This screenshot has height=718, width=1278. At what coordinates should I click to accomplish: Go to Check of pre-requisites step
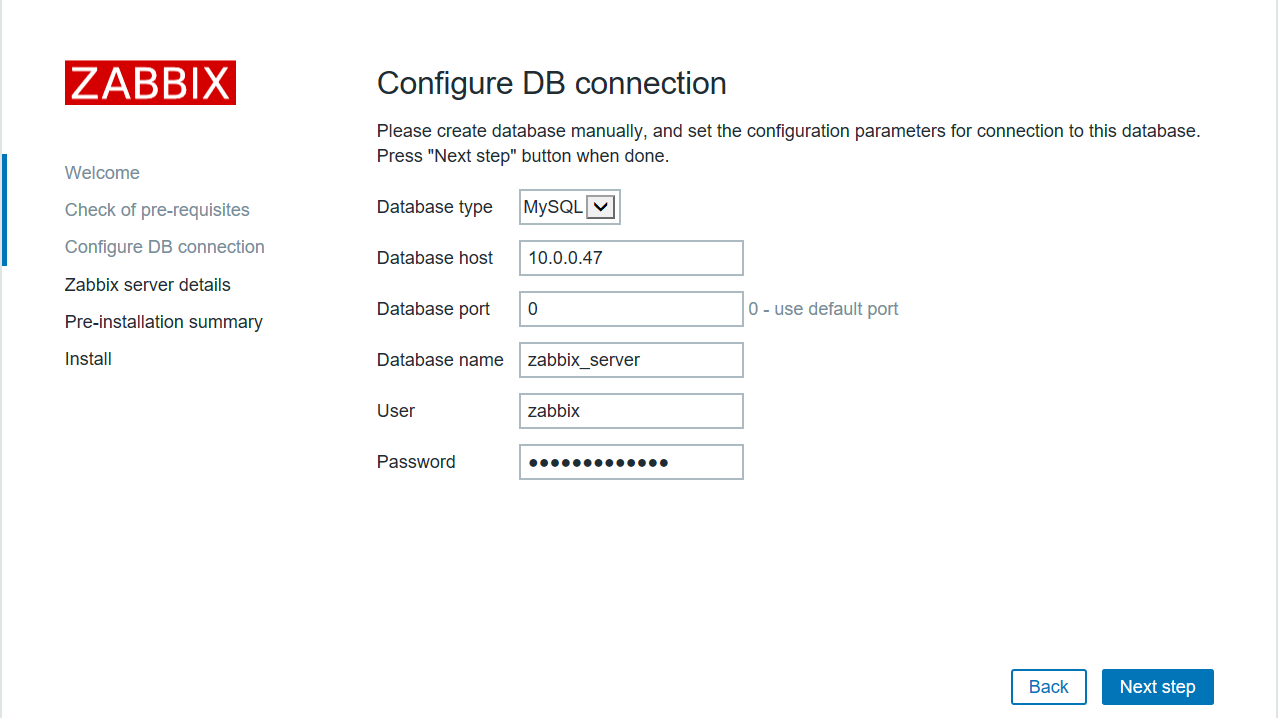157,210
